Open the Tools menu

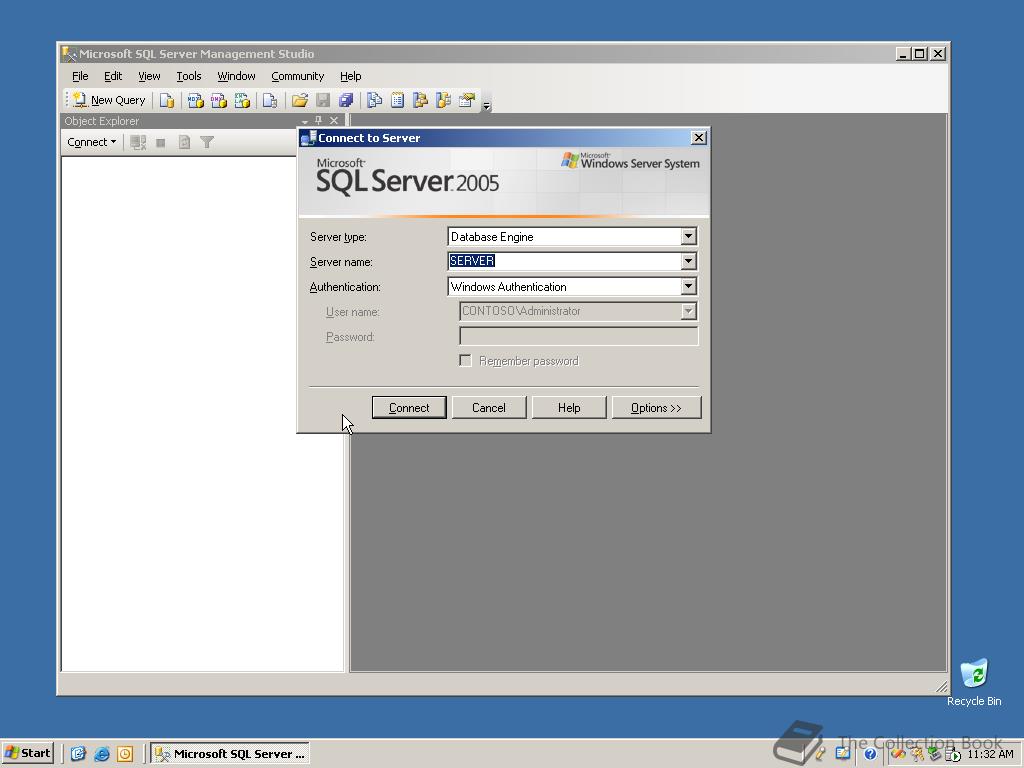(x=189, y=76)
